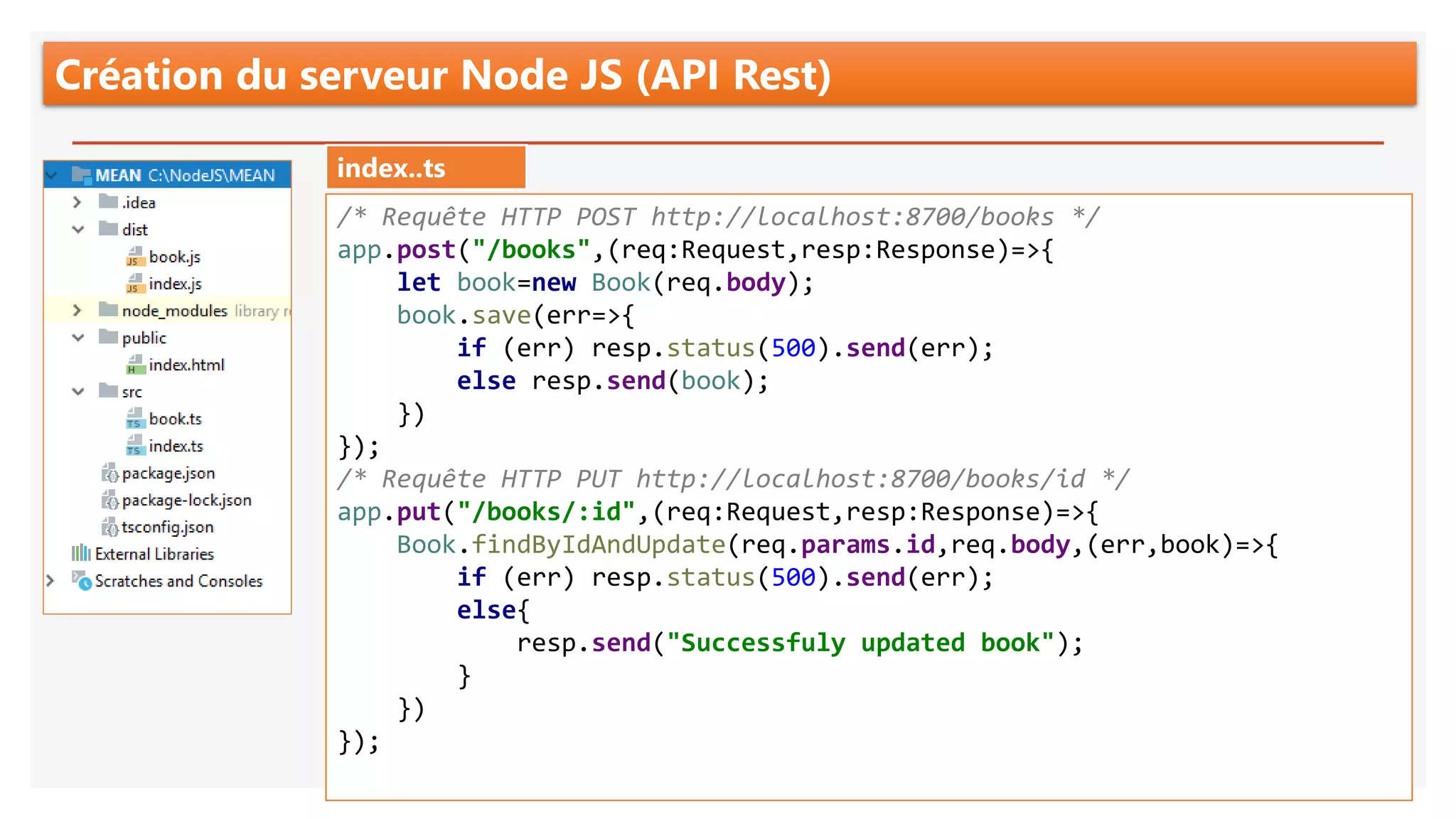The width and height of the screenshot is (1456, 819).
Task: Click the node_modules folder icon
Action: [x=108, y=309]
